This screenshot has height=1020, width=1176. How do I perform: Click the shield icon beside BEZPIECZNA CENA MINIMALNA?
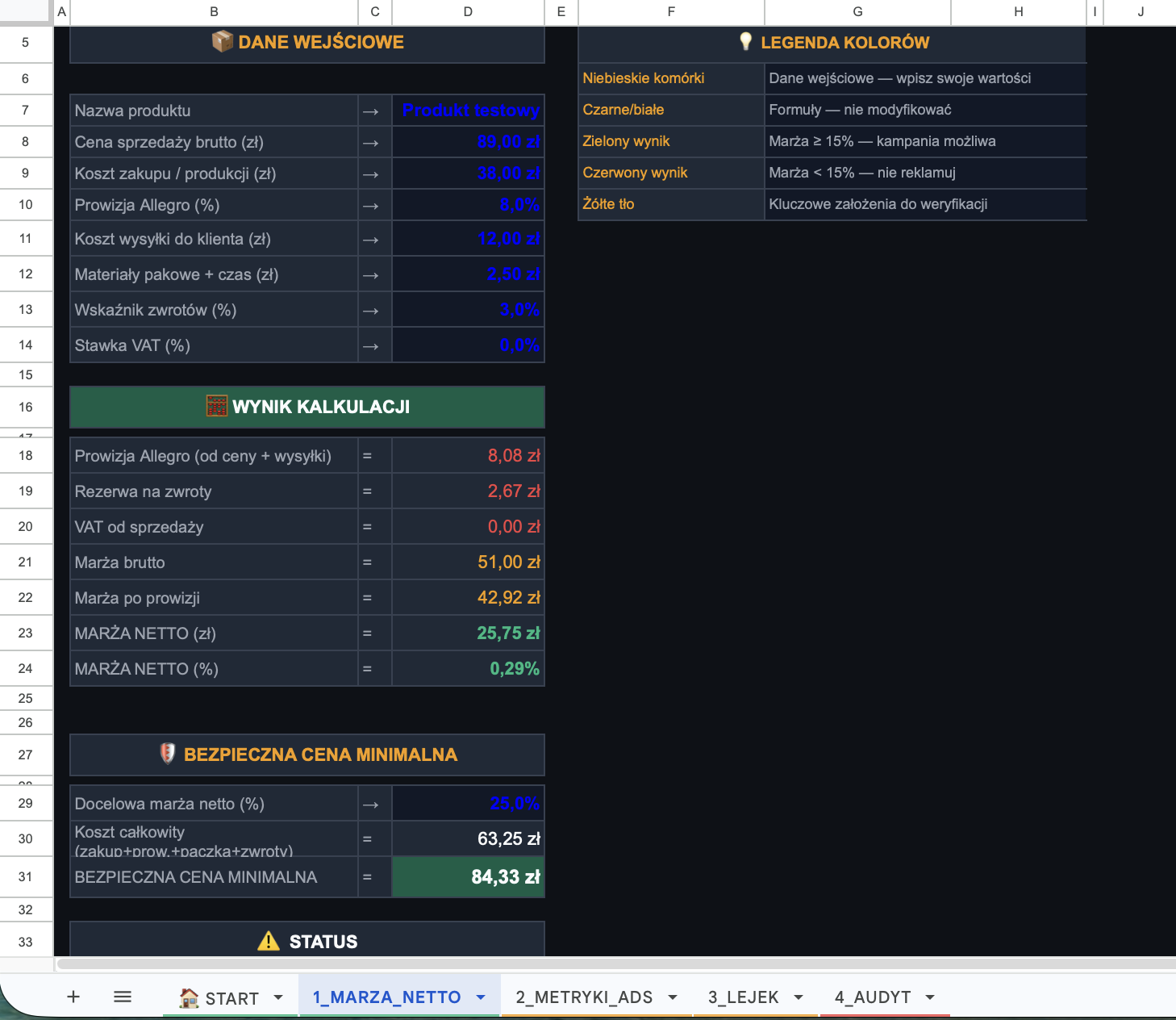[x=168, y=754]
